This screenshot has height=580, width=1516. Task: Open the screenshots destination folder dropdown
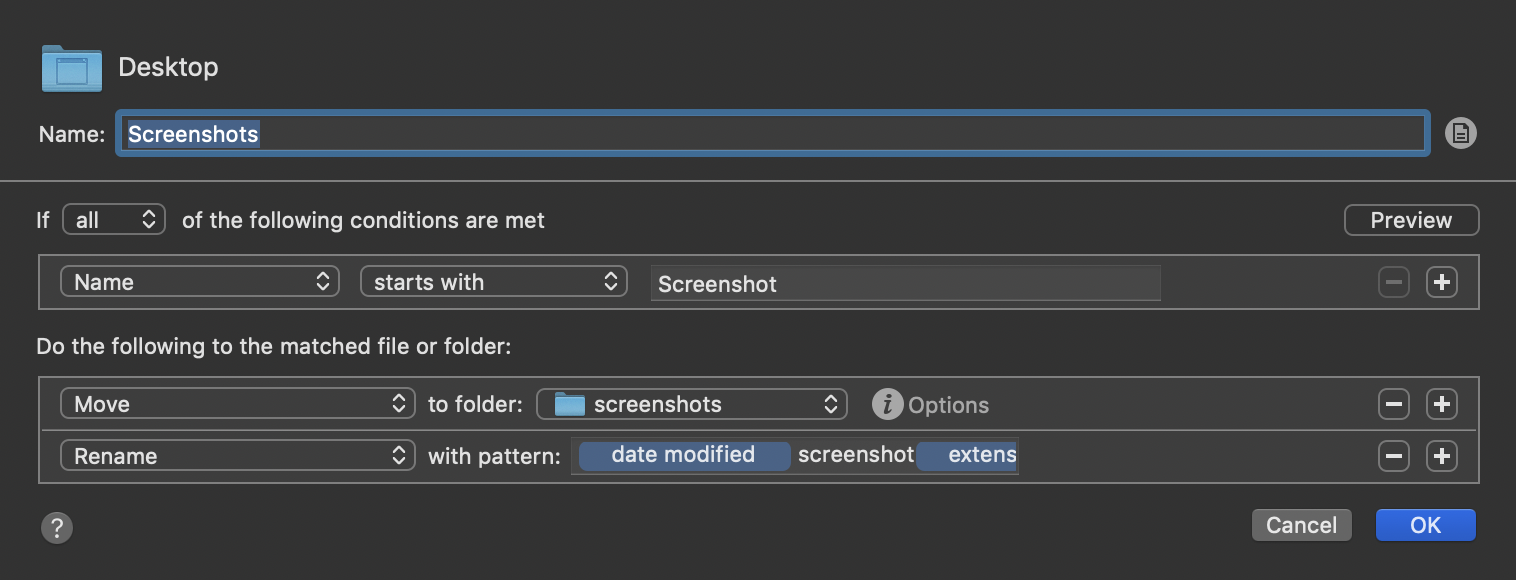click(692, 404)
